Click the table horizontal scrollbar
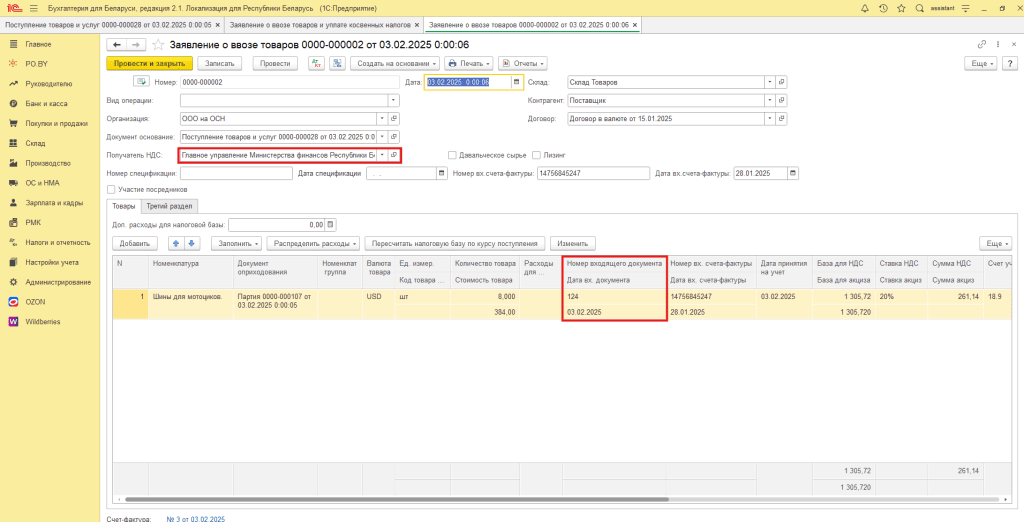The width and height of the screenshot is (1024, 522). point(397,500)
